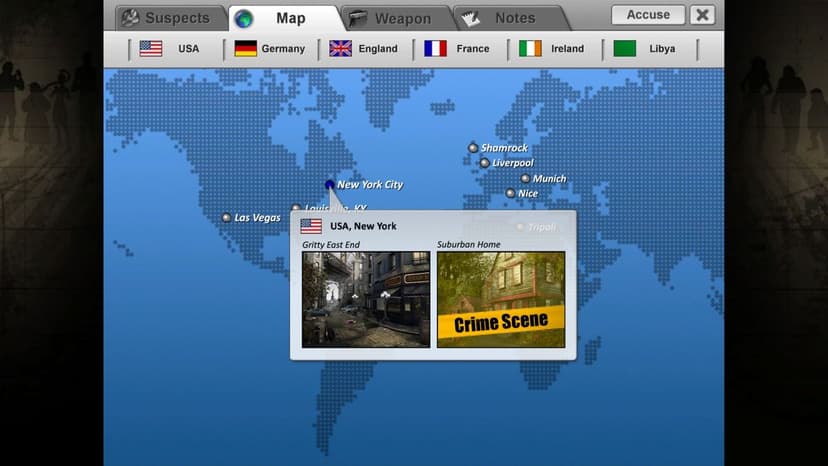
Task: Click the 'Gritty East End' caption
Action: pyautogui.click(x=331, y=245)
